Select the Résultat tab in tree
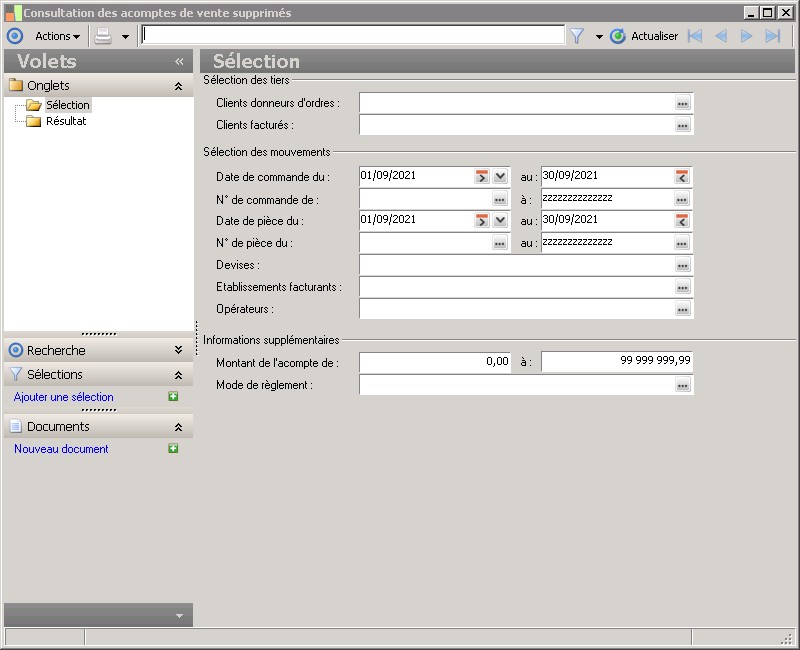 tap(66, 121)
